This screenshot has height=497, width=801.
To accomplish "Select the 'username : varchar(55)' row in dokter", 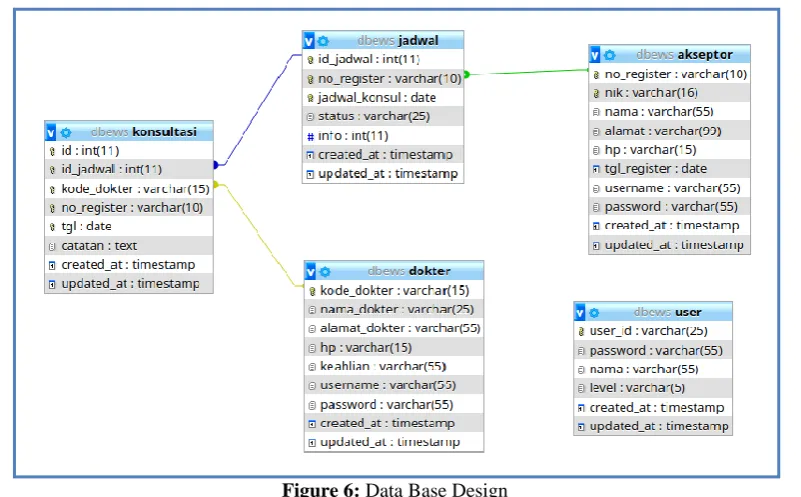I will click(394, 386).
